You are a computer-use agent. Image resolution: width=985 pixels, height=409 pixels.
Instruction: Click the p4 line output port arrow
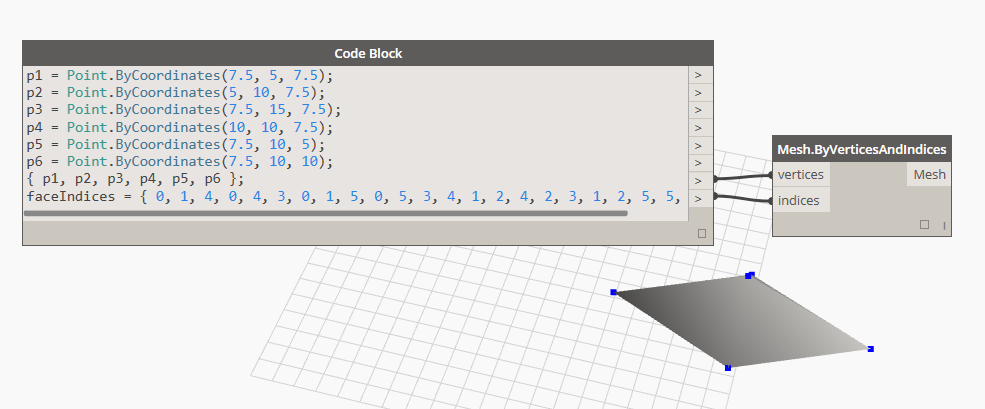coord(700,128)
